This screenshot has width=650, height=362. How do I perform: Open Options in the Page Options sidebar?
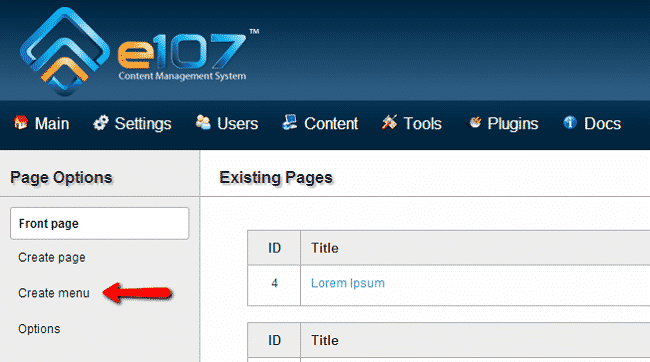tap(39, 329)
